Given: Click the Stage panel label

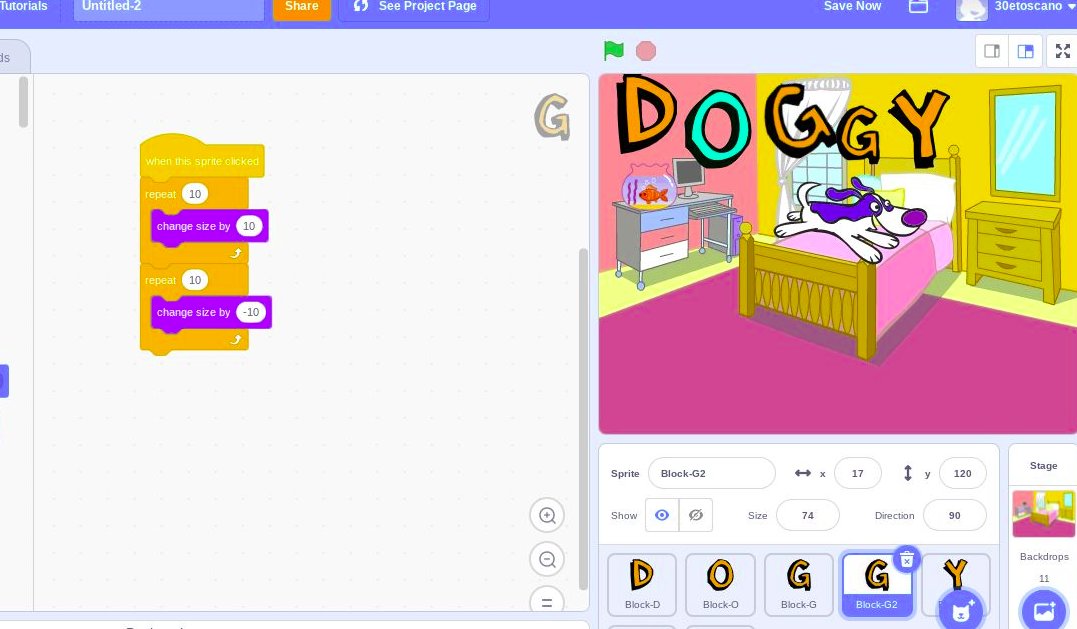Looking at the screenshot, I should 1043,466.
